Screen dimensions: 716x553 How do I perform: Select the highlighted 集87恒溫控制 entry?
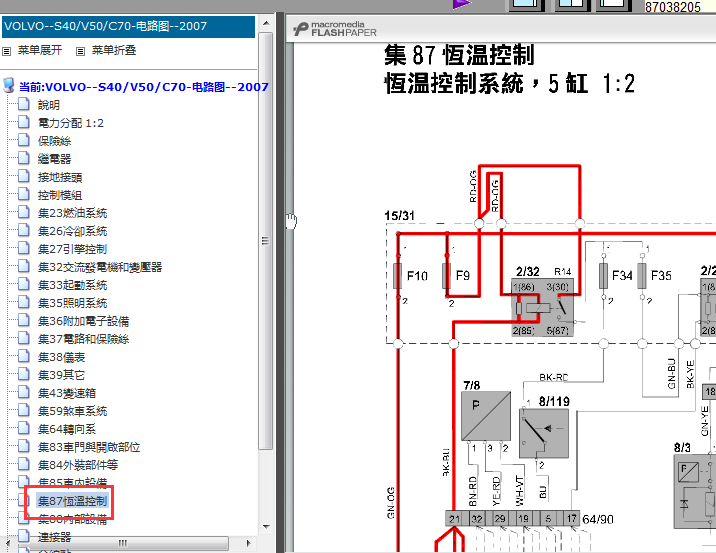click(x=72, y=501)
